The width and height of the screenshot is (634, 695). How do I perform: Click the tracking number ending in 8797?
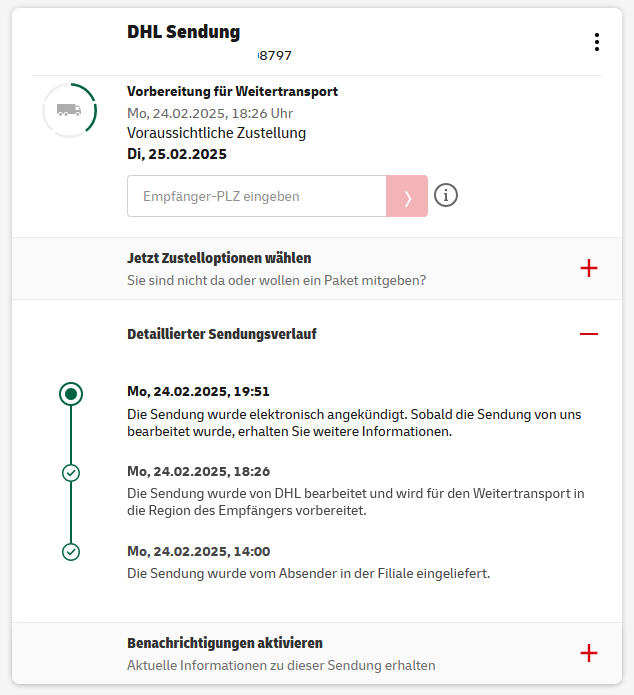(x=274, y=55)
